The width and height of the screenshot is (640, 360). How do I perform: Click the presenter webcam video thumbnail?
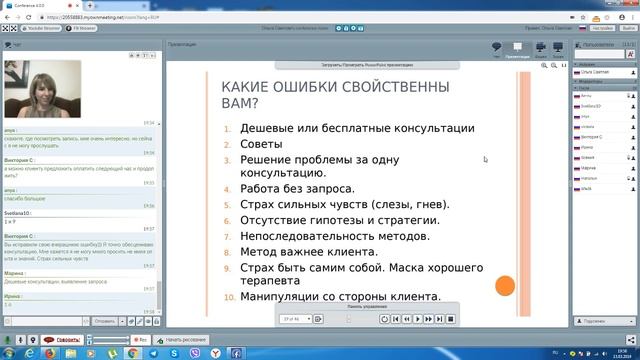[42, 89]
